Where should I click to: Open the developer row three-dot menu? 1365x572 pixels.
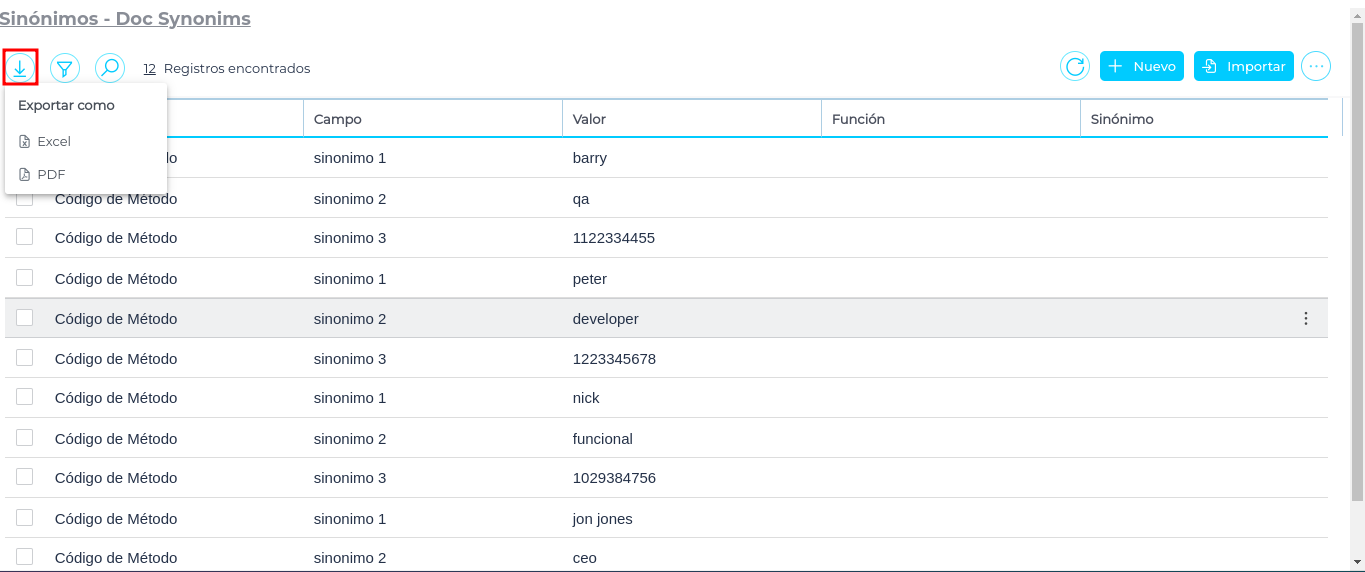click(1305, 319)
